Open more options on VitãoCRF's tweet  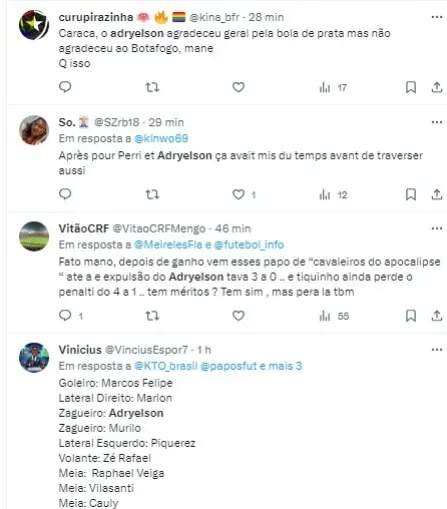(x=437, y=229)
